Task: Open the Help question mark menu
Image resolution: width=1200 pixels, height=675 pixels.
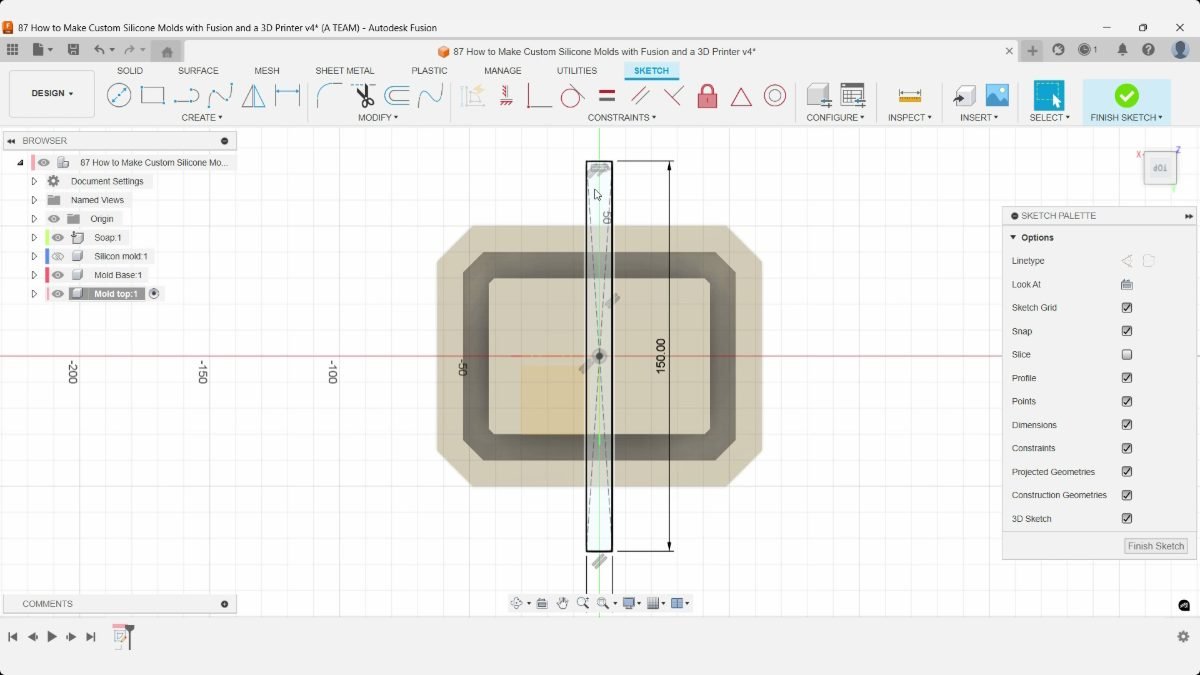Action: (x=1149, y=49)
